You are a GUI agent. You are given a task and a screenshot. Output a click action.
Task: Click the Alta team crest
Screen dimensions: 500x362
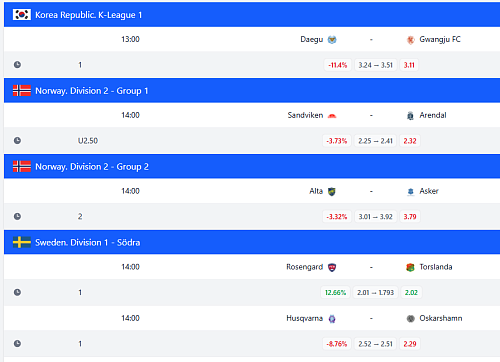(332, 192)
